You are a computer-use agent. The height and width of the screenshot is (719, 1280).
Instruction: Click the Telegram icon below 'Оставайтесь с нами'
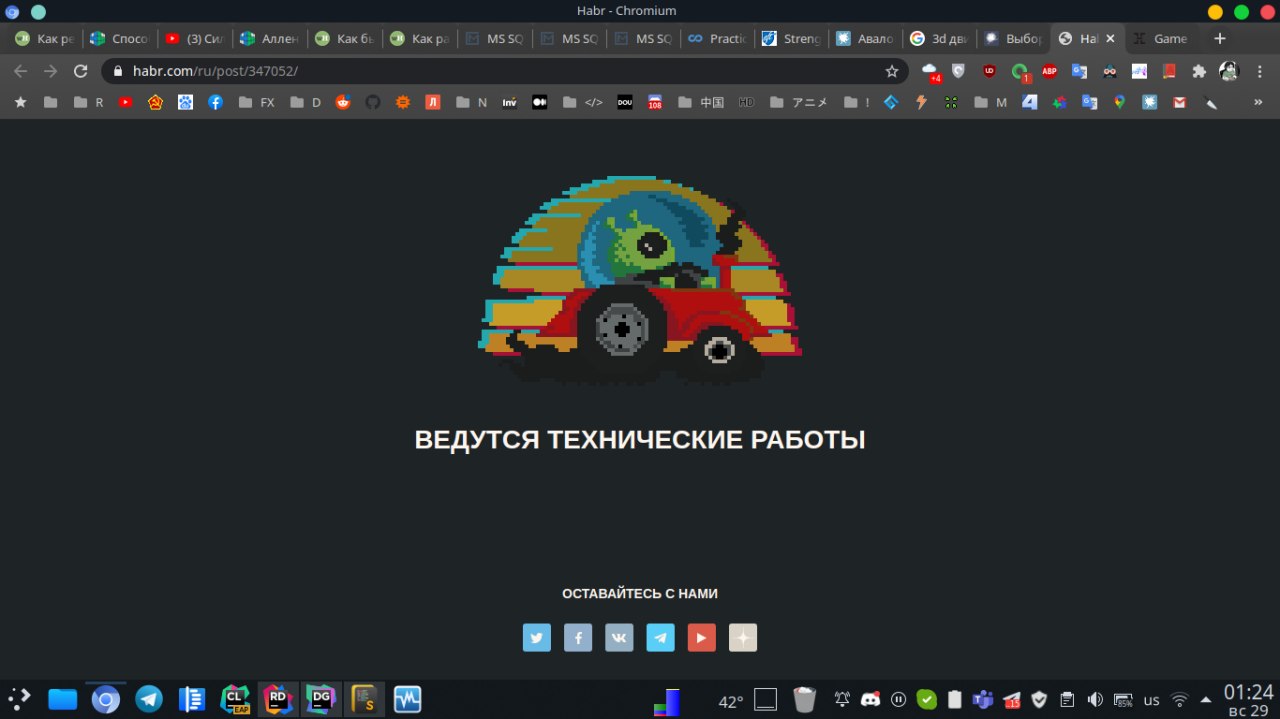660,637
